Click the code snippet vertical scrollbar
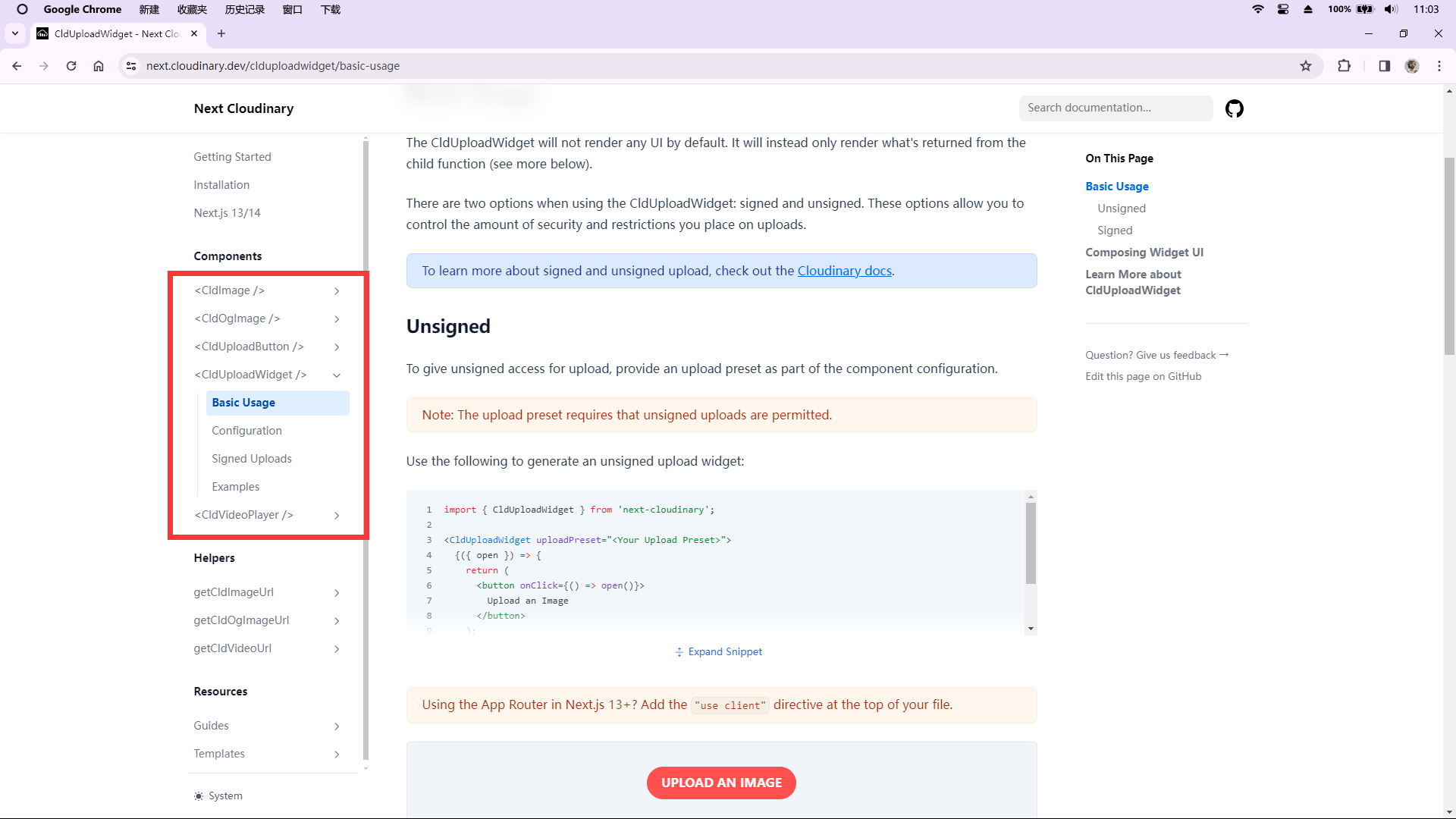This screenshot has height=819, width=1456. [x=1031, y=543]
